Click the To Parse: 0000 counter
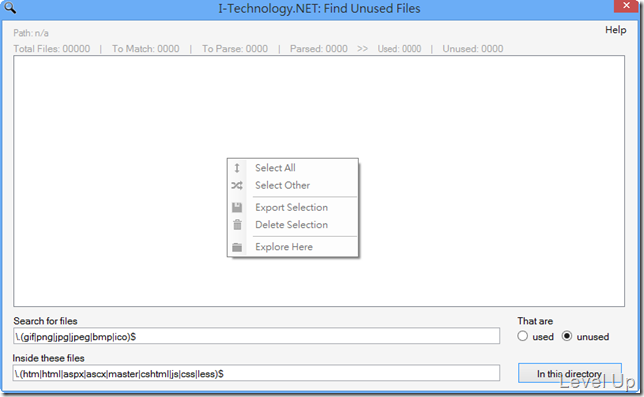 (x=235, y=49)
